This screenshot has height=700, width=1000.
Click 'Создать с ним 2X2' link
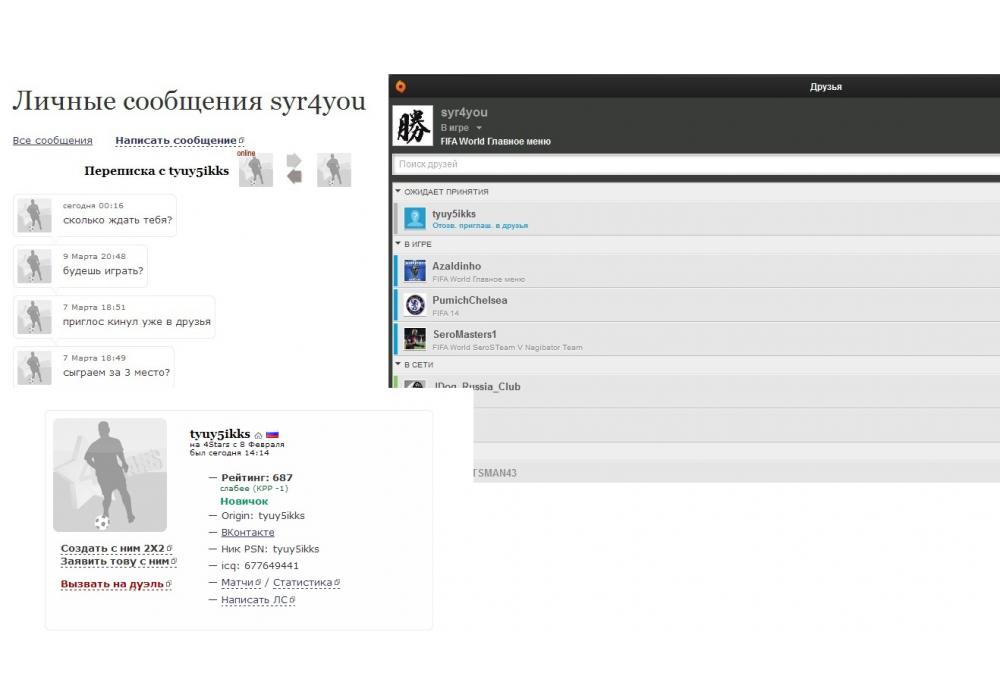click(x=116, y=548)
